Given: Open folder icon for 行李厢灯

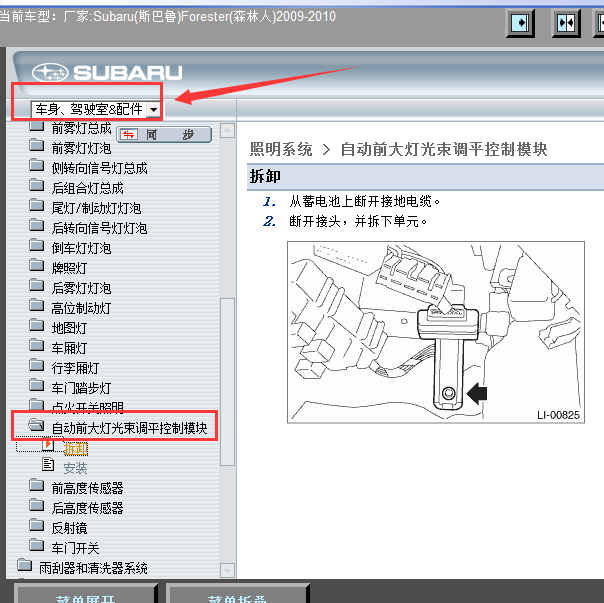Looking at the screenshot, I should [37, 366].
